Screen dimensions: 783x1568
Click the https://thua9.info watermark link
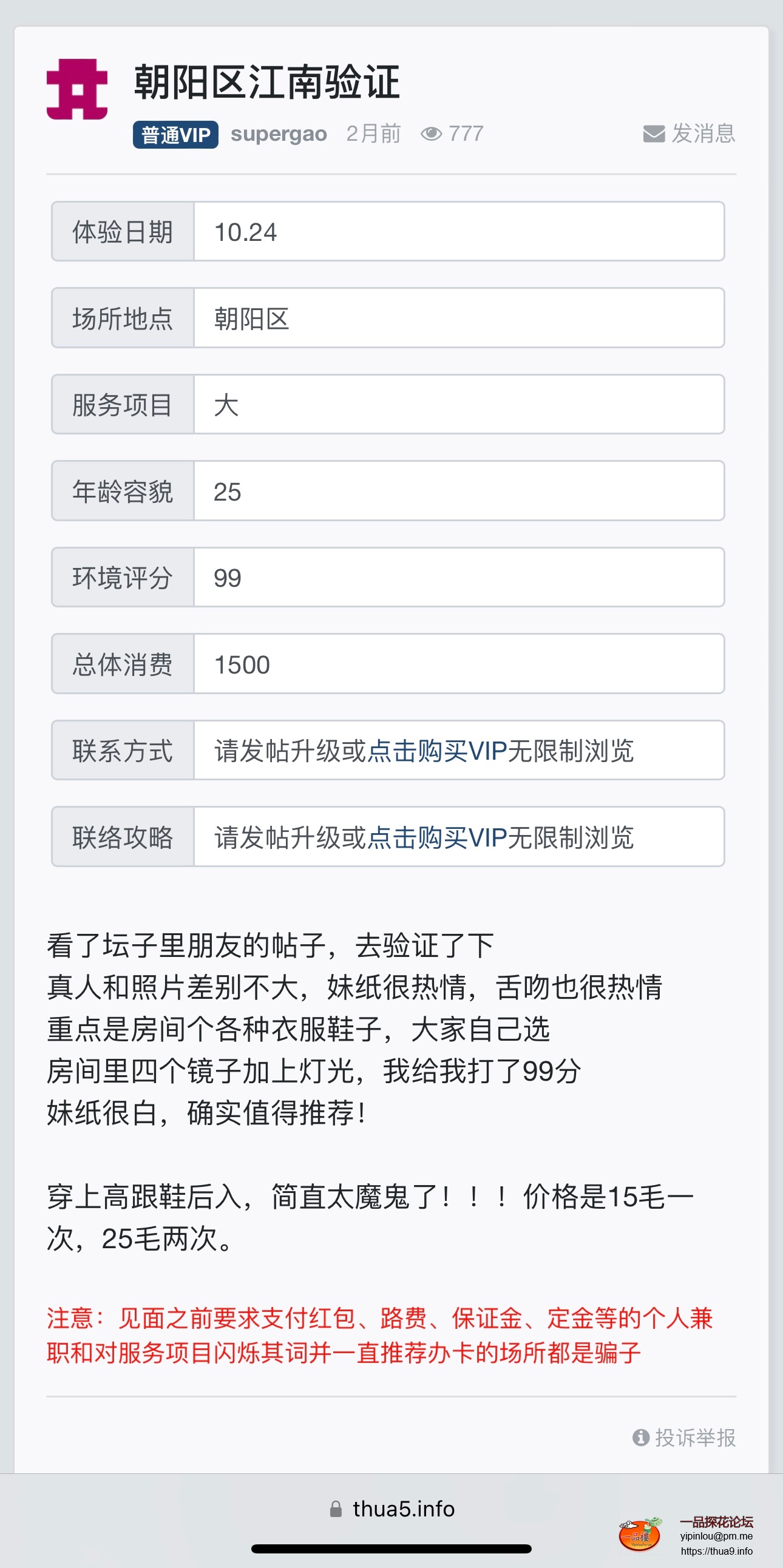pyautogui.click(x=716, y=1552)
